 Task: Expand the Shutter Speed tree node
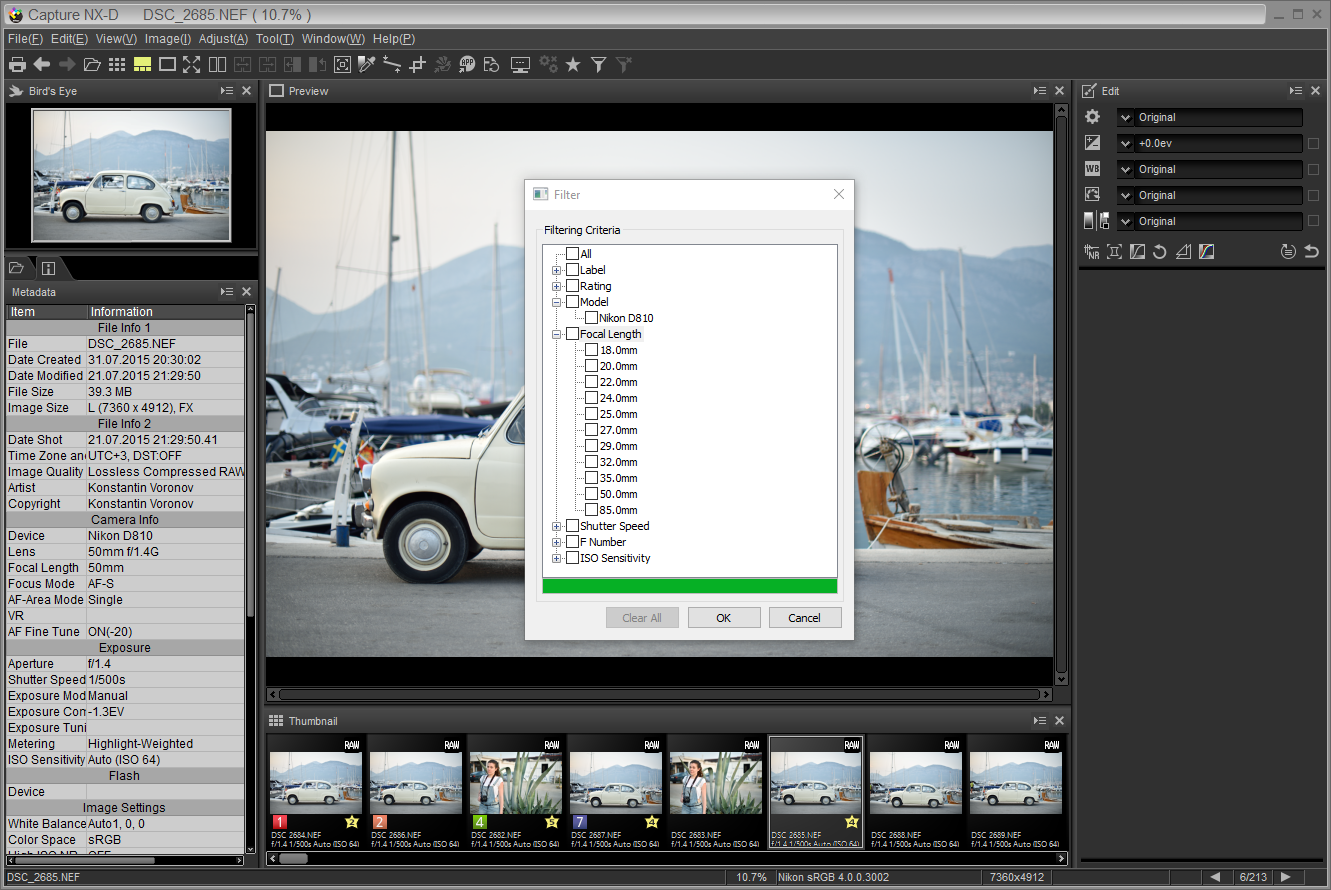(x=557, y=526)
